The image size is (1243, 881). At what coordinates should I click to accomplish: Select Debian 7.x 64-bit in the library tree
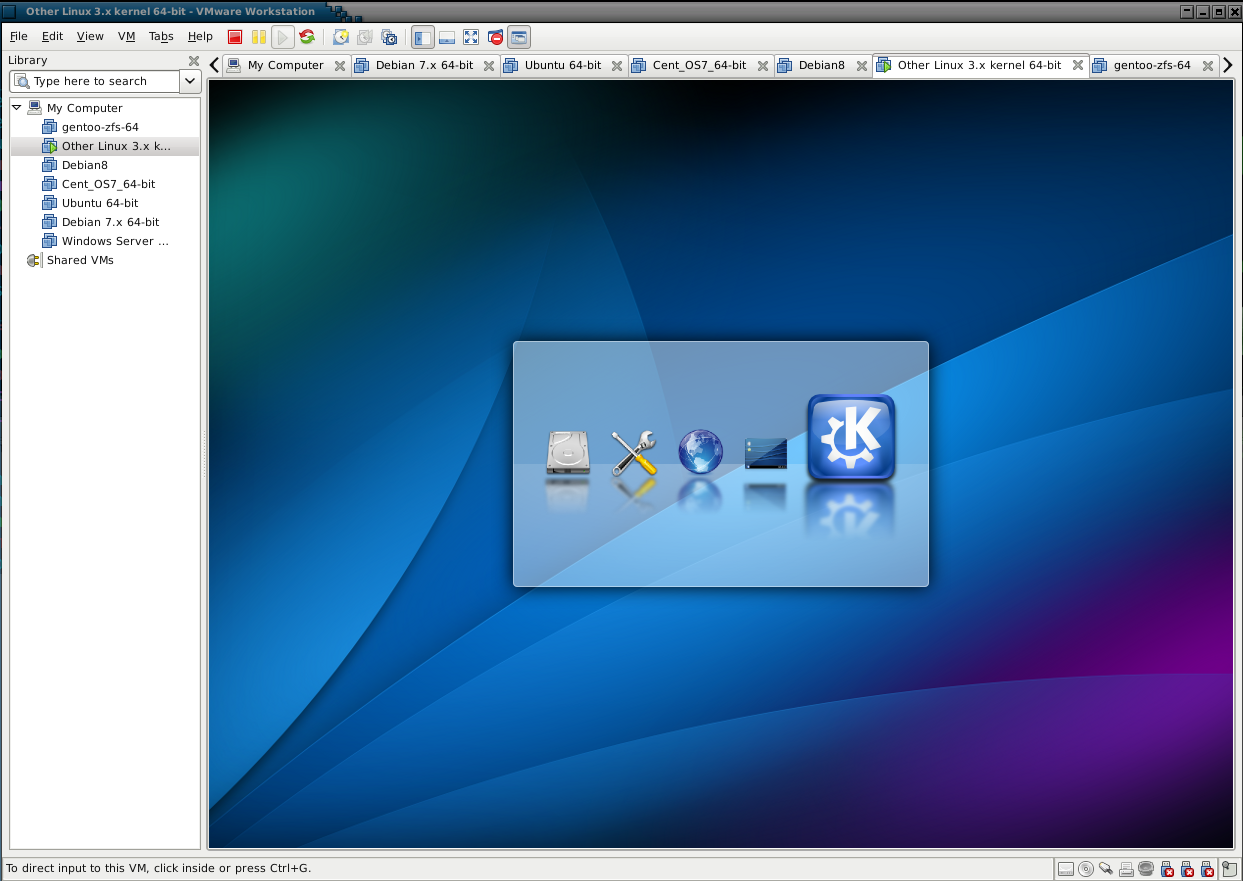(x=110, y=222)
